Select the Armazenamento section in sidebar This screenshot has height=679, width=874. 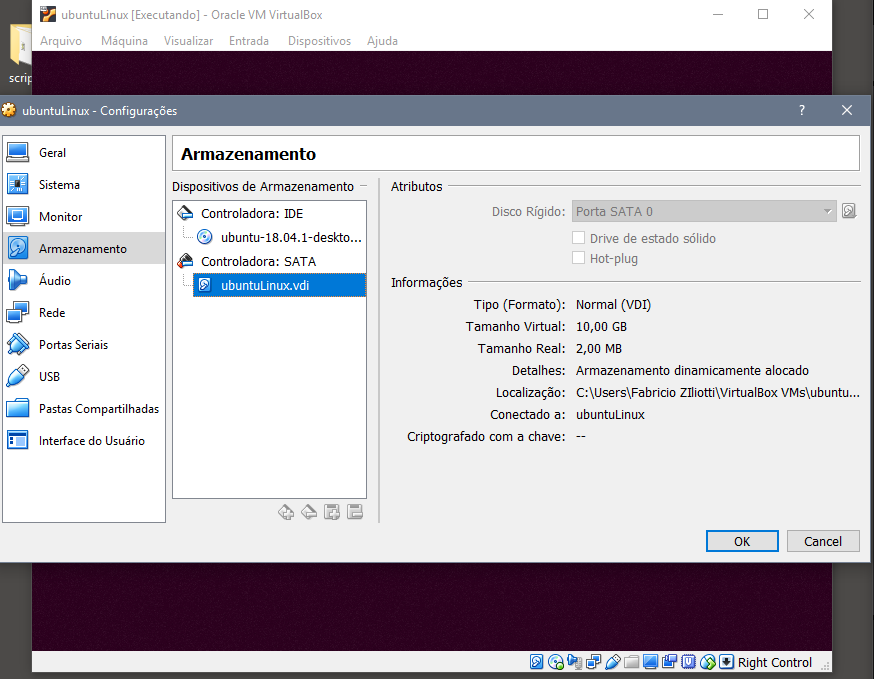pyautogui.click(x=84, y=249)
